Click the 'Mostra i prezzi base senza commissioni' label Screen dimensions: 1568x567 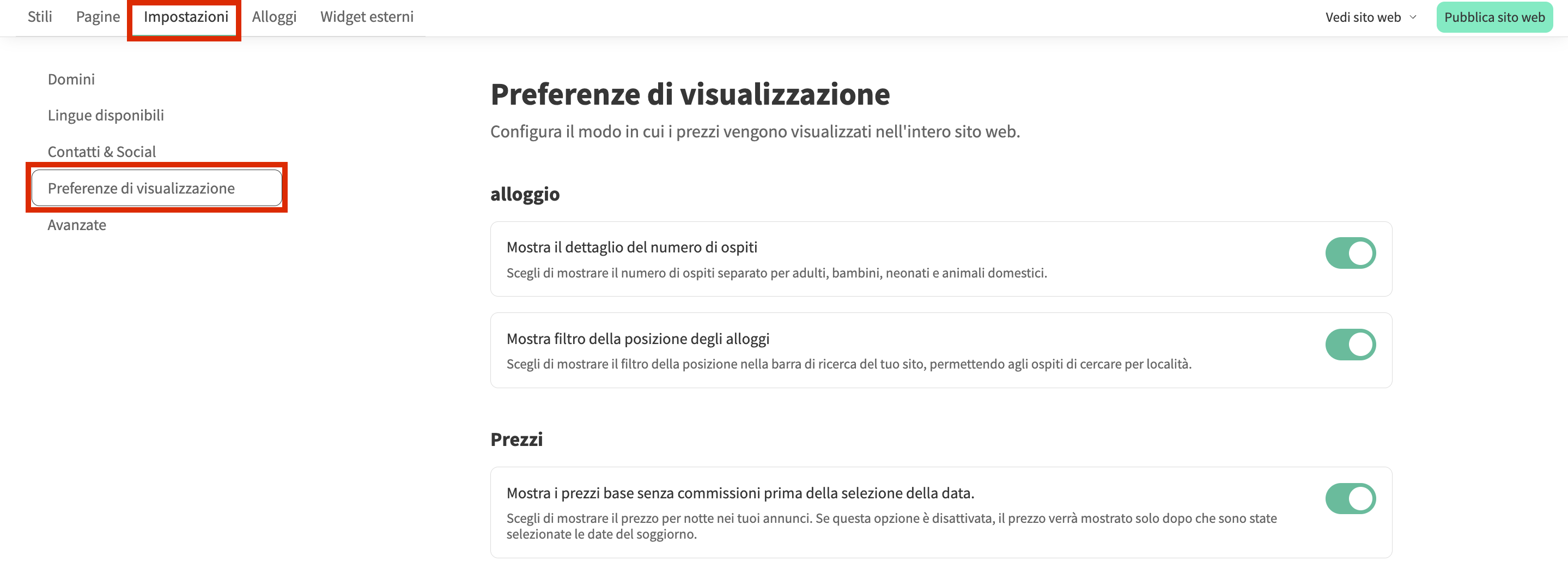point(740,493)
